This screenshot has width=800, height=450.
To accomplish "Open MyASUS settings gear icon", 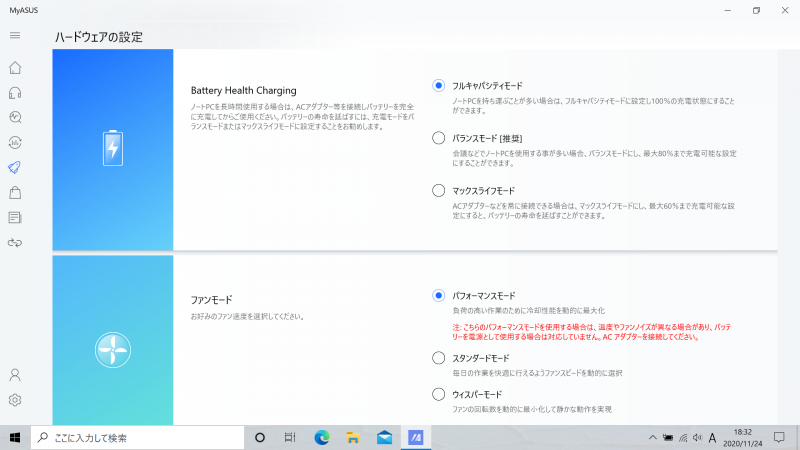I will [x=15, y=400].
